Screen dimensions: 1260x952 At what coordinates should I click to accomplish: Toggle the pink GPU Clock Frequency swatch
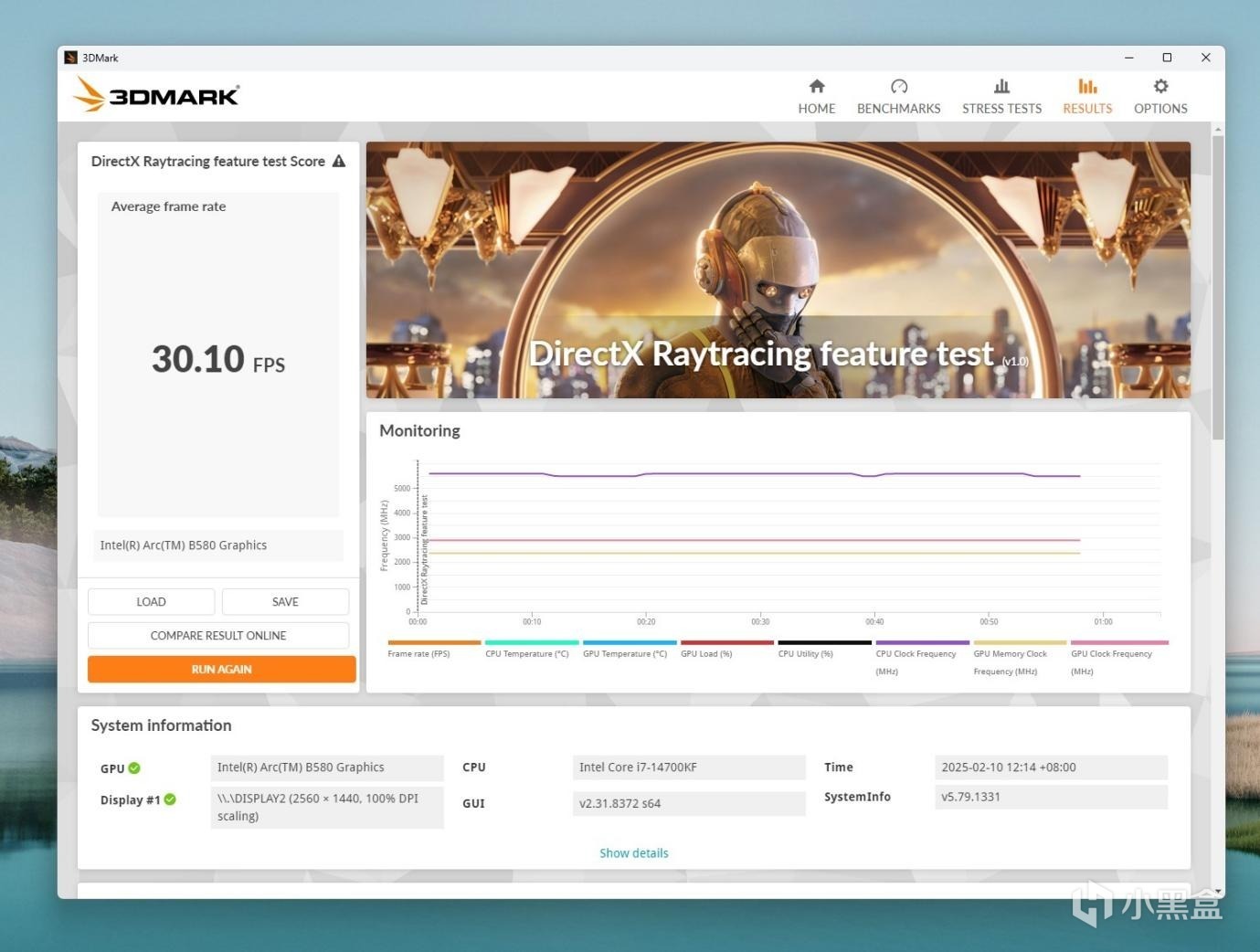[1119, 642]
